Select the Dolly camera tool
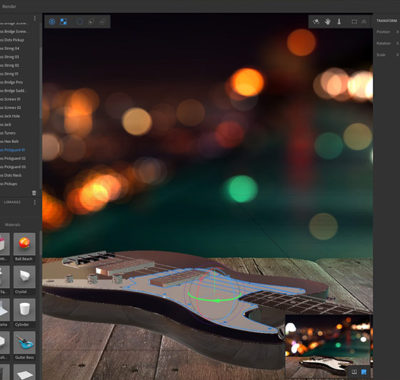 click(x=339, y=22)
